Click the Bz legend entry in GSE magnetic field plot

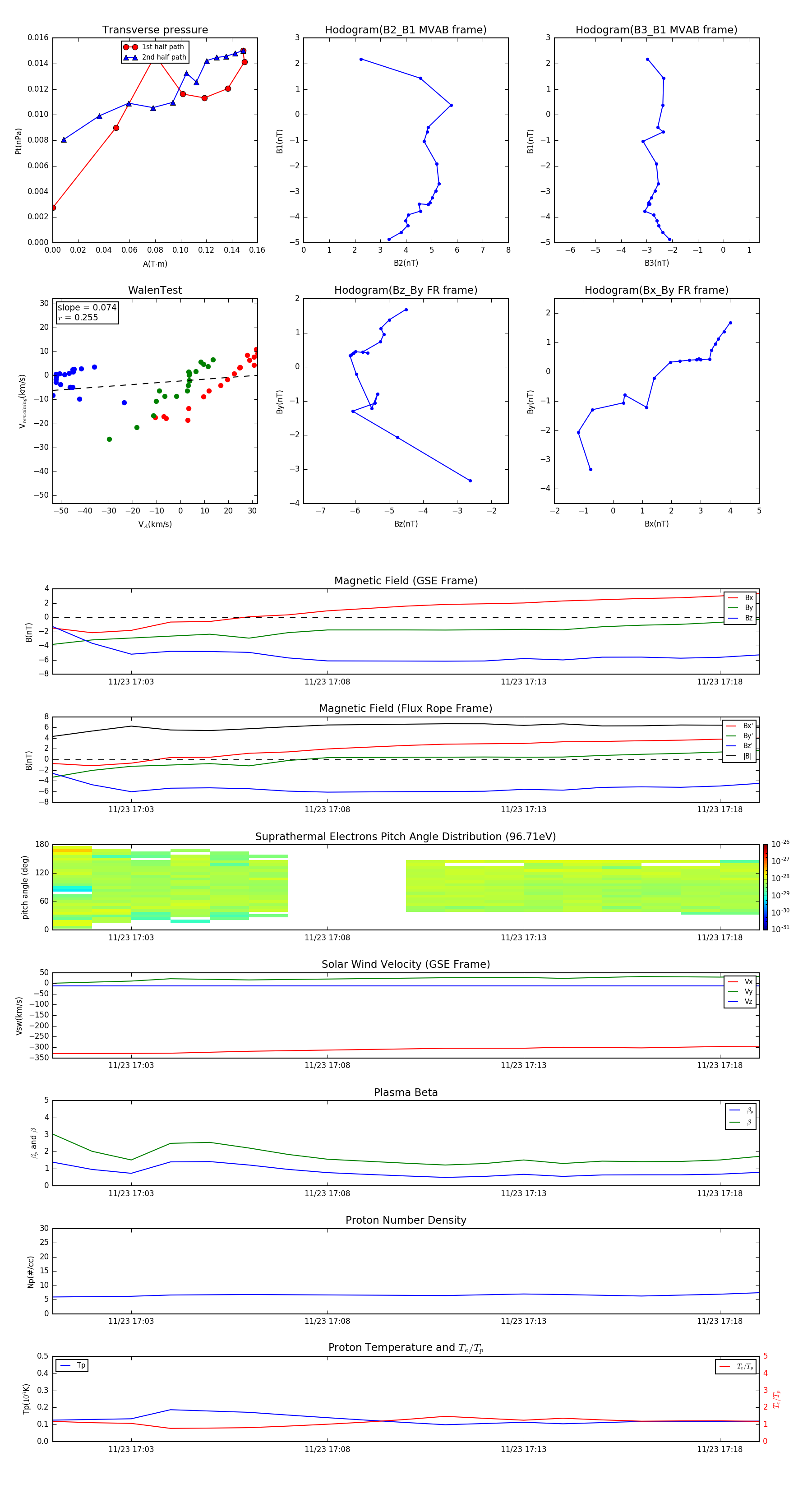coord(740,619)
